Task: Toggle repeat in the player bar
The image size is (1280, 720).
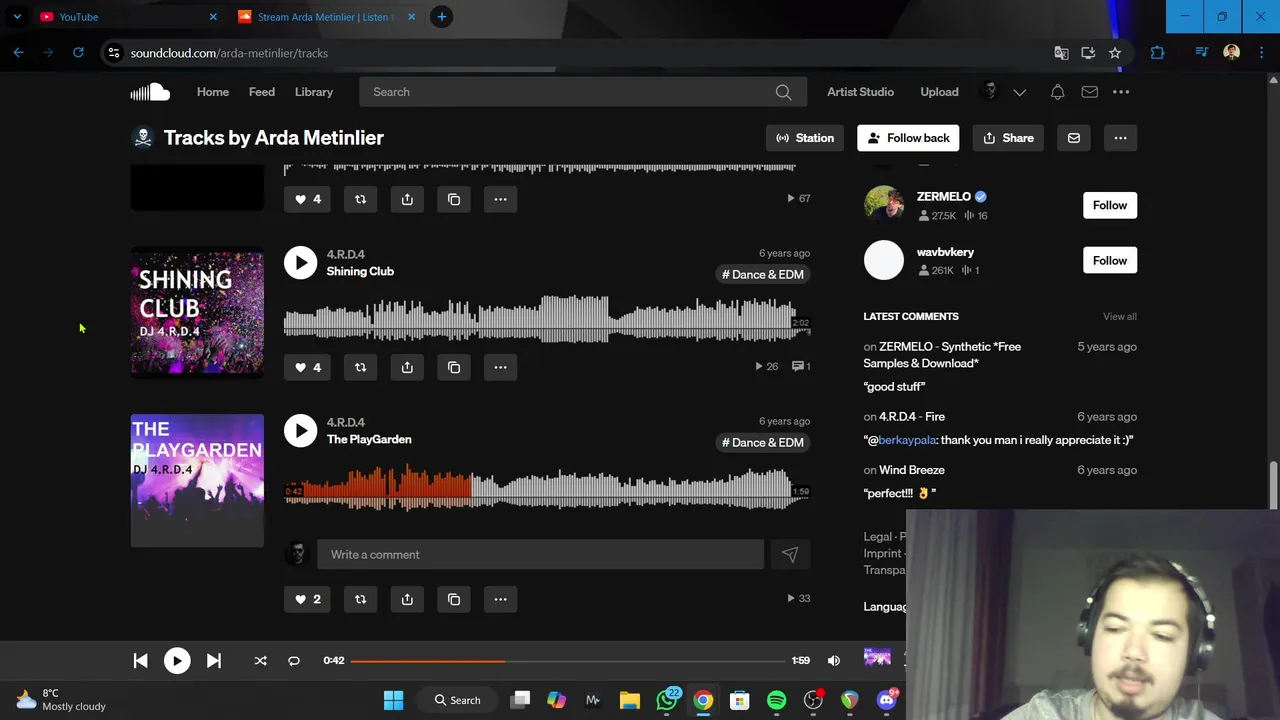Action: pyautogui.click(x=294, y=661)
